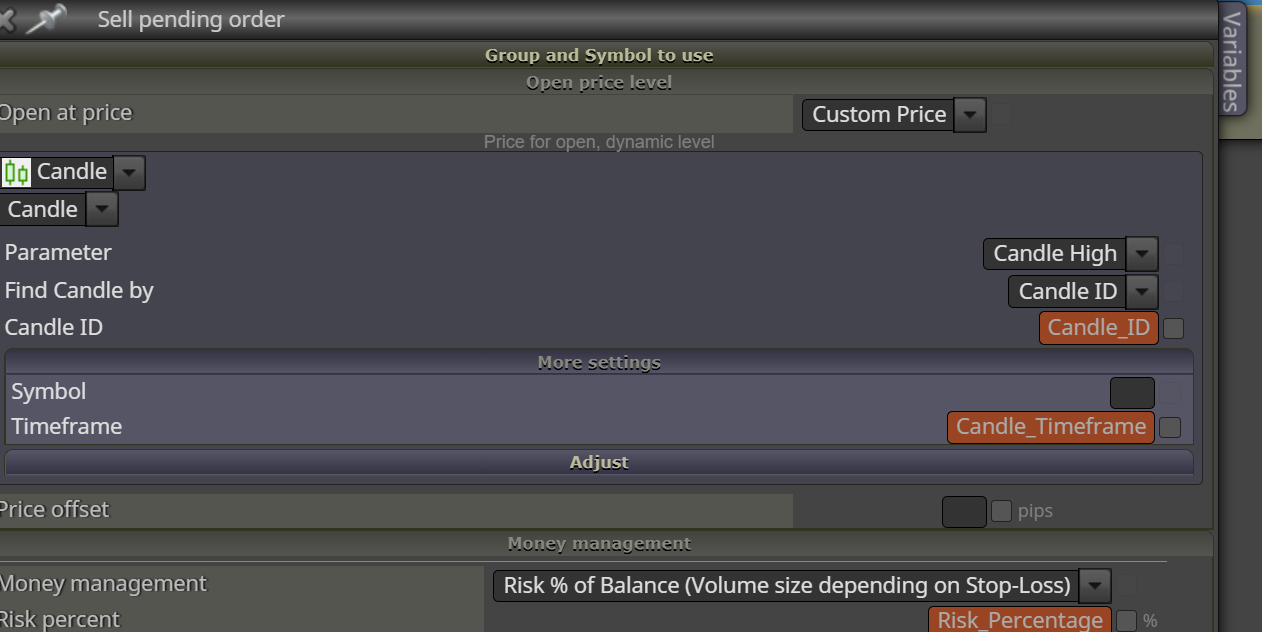Image resolution: width=1262 pixels, height=632 pixels.
Task: Close the Sell pending order dialog
Action: click(6, 18)
